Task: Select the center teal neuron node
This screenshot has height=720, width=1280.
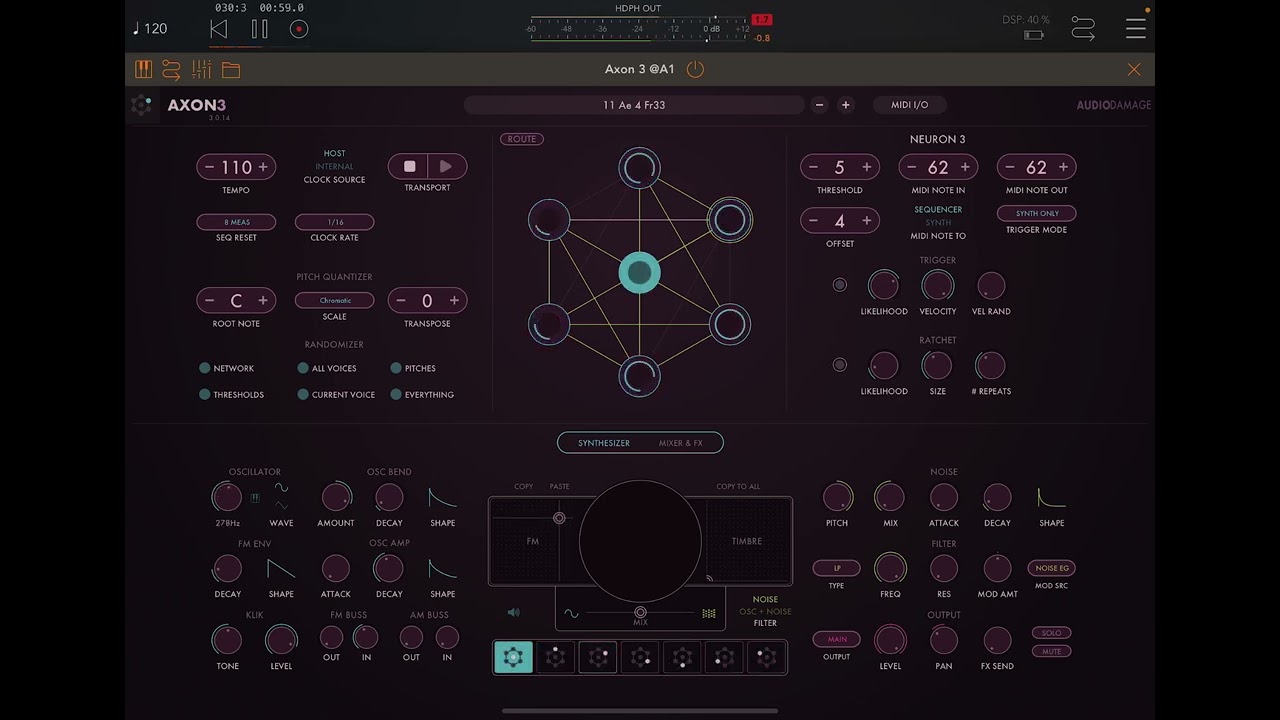Action: [x=639, y=272]
